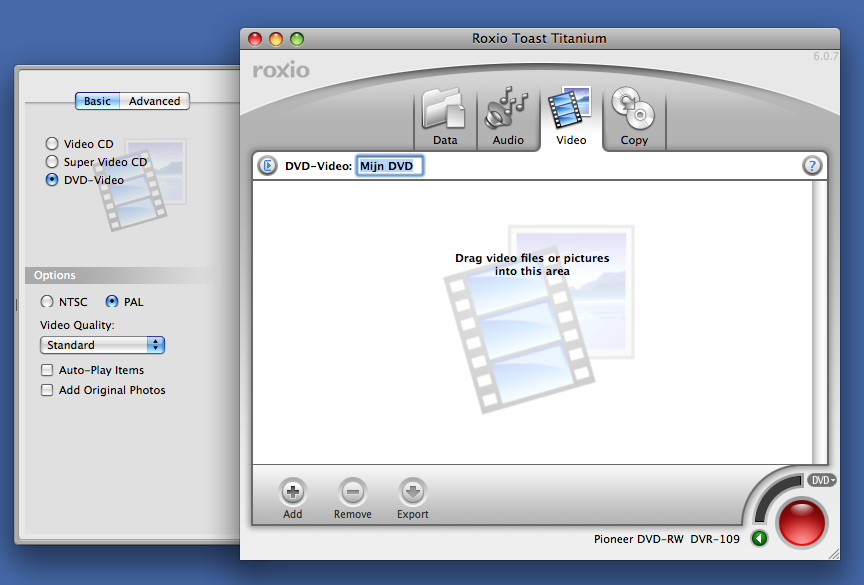Click the blue disclosure button beside DVD-Video
Viewport: 864px width, 585px height.
point(268,166)
